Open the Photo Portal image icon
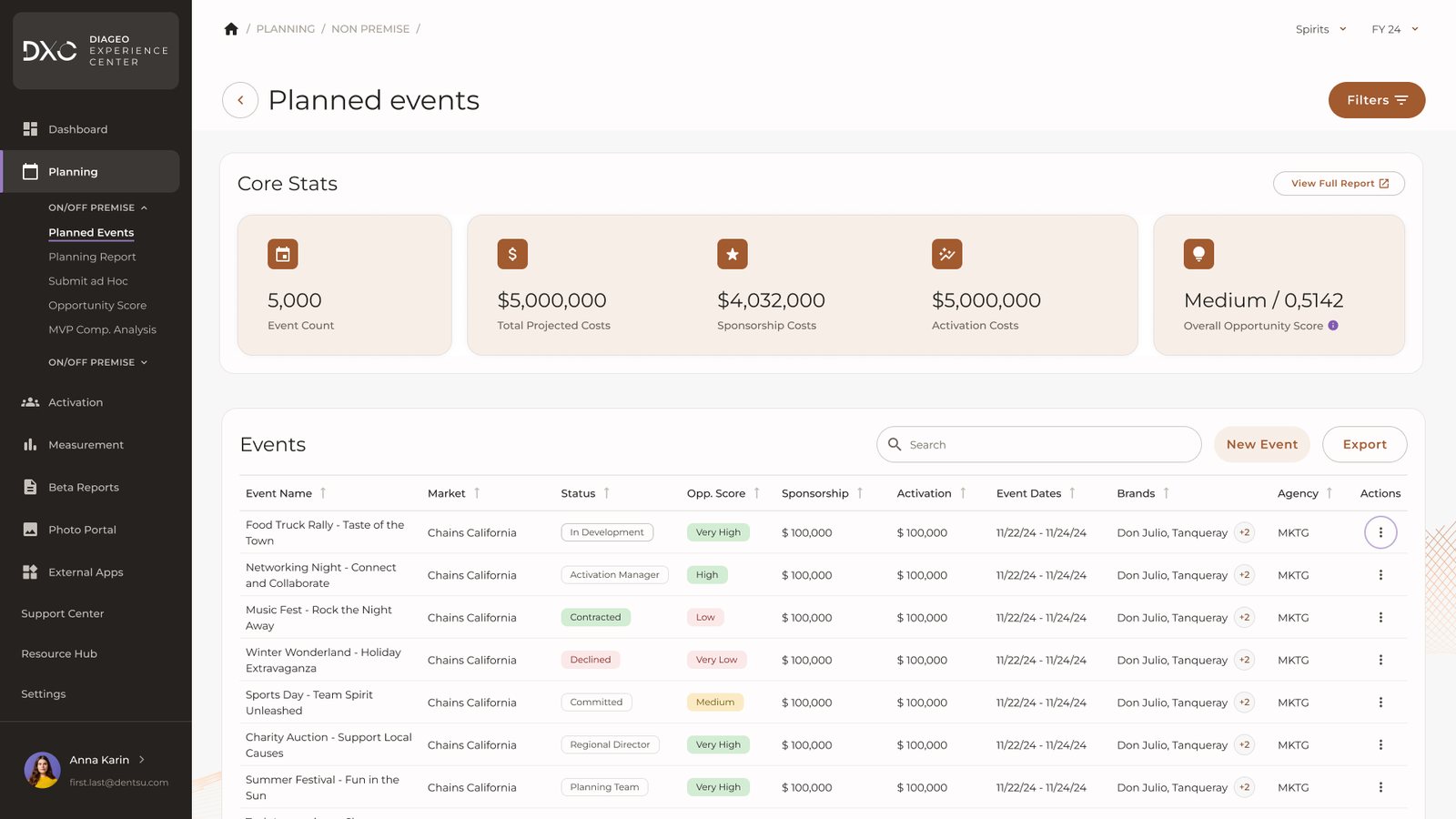Image resolution: width=1456 pixels, height=819 pixels. point(30,530)
